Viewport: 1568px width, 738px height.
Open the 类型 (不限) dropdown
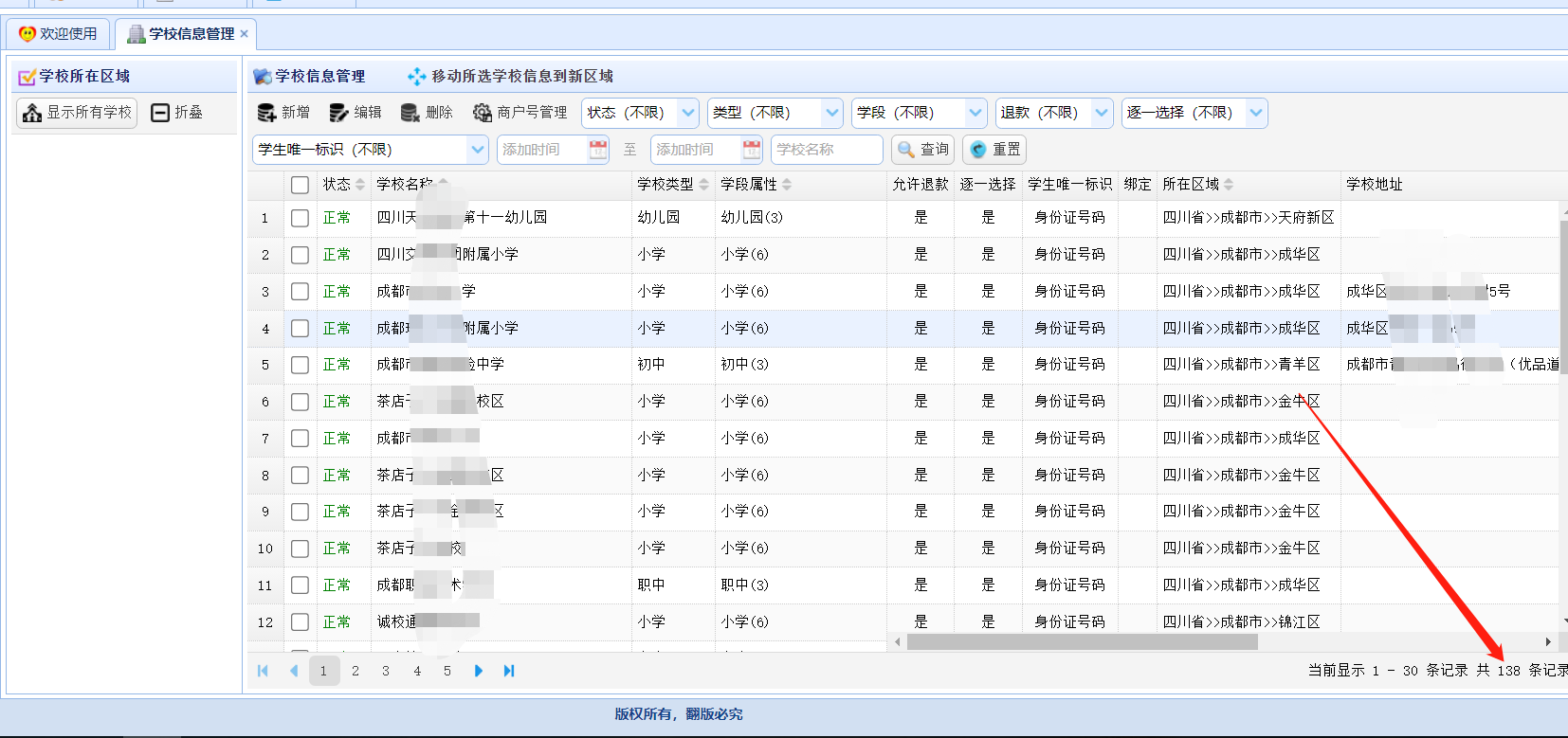point(775,113)
